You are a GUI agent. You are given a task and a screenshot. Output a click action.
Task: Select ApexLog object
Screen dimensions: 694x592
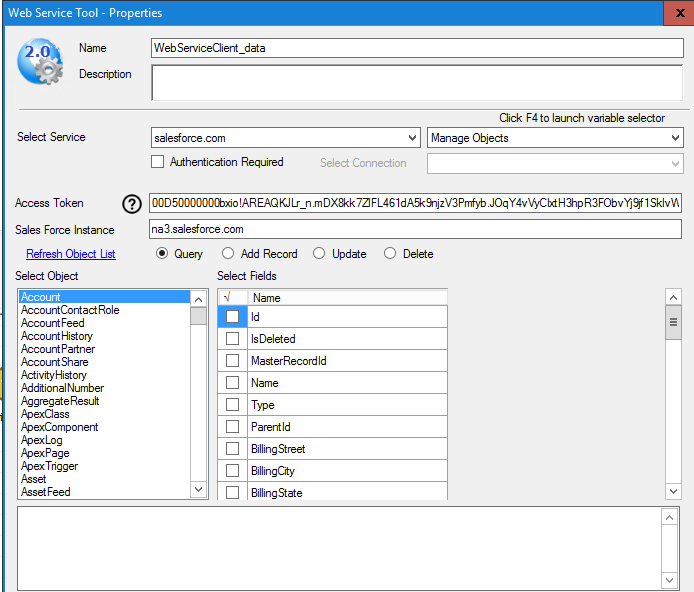click(x=104, y=440)
